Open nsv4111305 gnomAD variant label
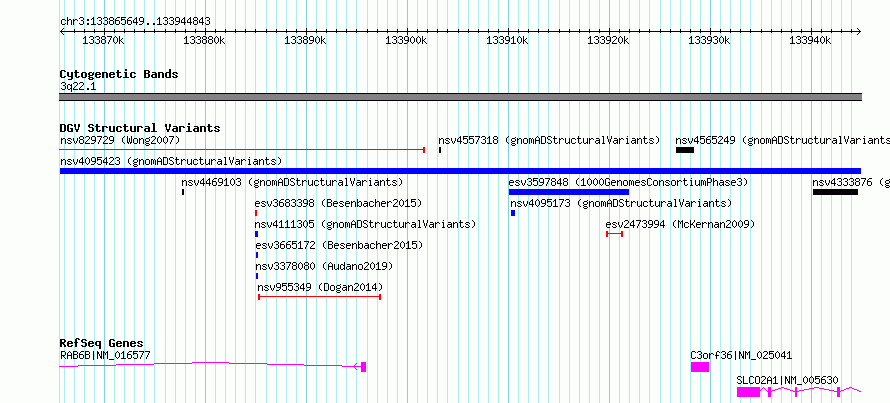The width and height of the screenshot is (890, 403). 366,224
